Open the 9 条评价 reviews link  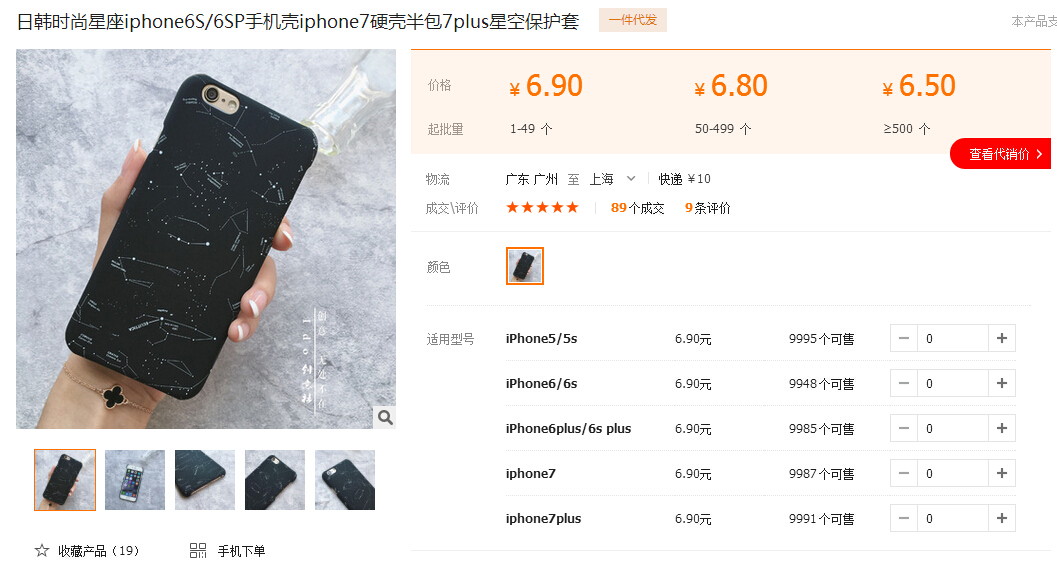tap(707, 208)
